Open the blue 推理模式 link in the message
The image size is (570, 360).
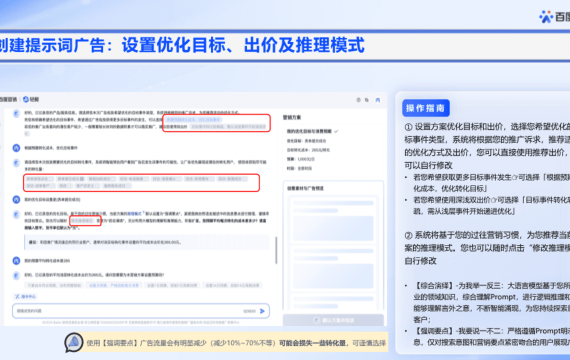134,214
